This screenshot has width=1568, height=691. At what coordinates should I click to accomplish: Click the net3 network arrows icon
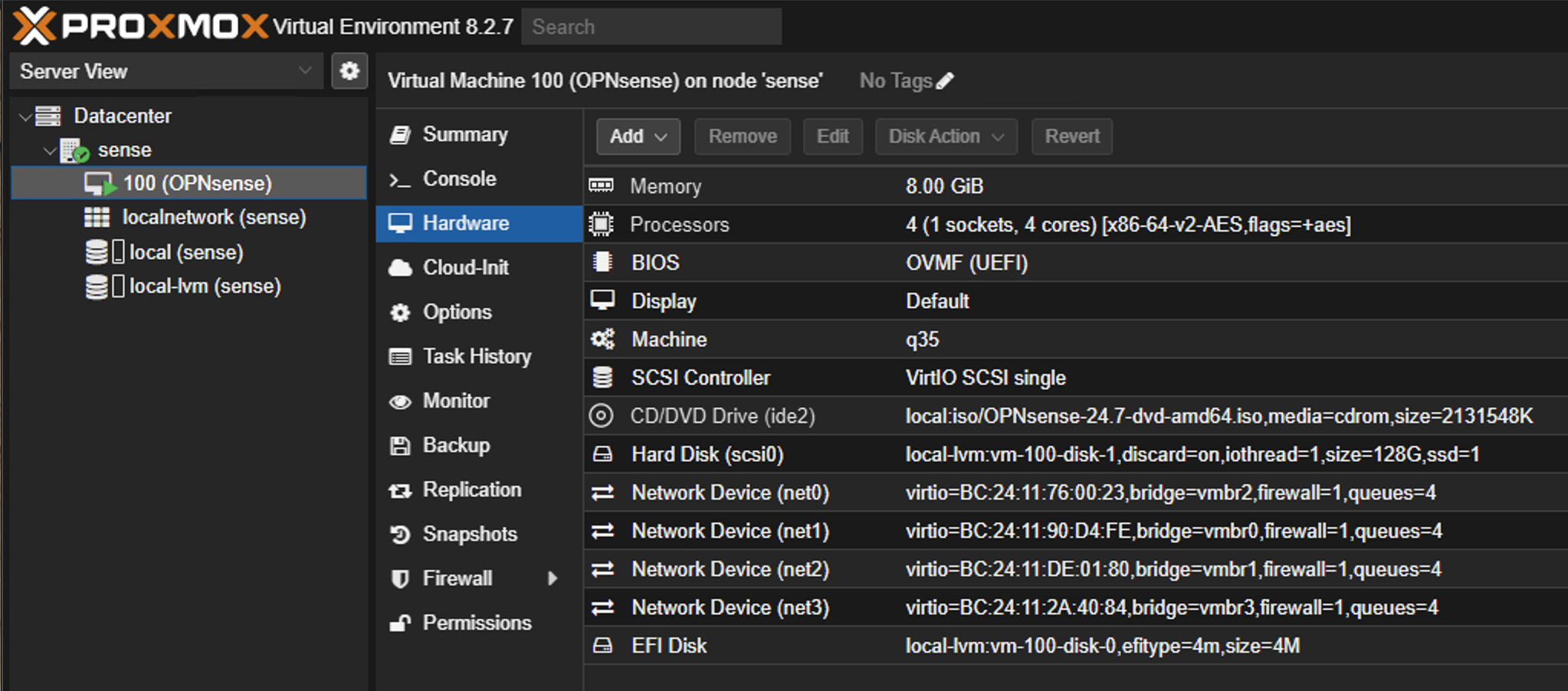(x=602, y=607)
